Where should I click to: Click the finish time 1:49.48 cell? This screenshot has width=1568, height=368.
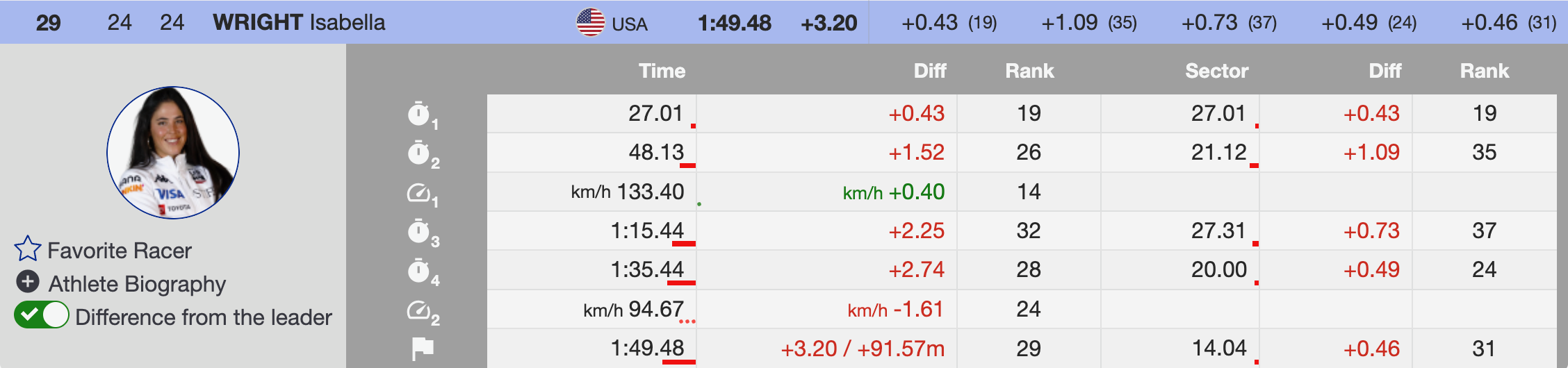coord(647,348)
